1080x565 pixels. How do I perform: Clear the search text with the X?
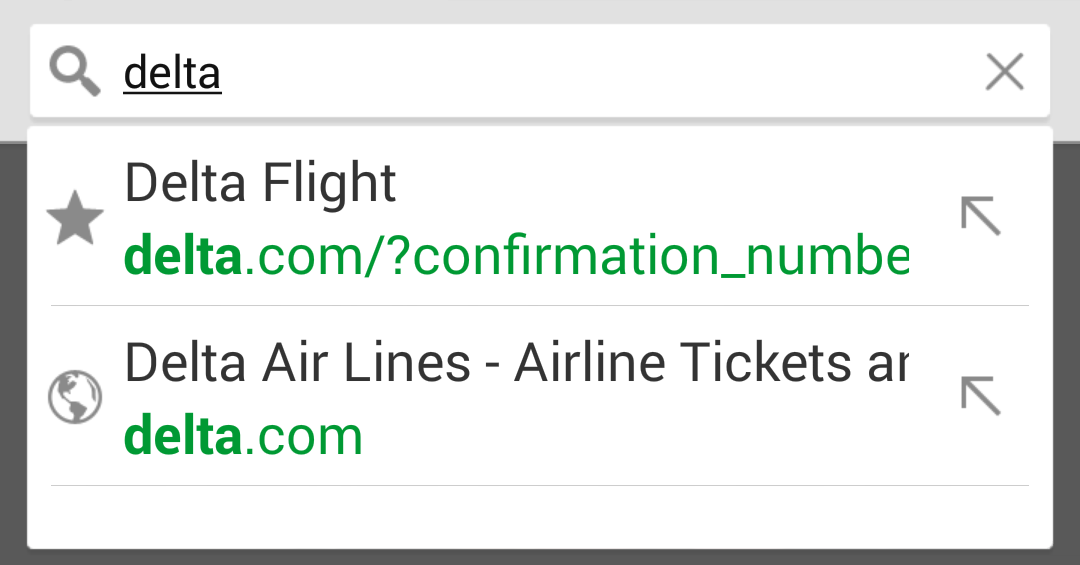pos(1004,72)
